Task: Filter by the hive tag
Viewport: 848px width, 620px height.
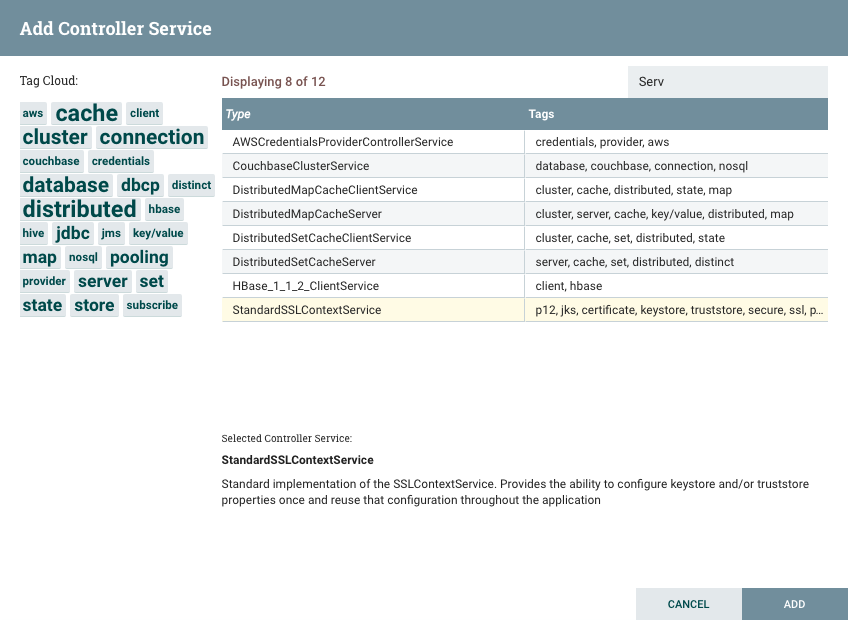Action: tap(34, 233)
